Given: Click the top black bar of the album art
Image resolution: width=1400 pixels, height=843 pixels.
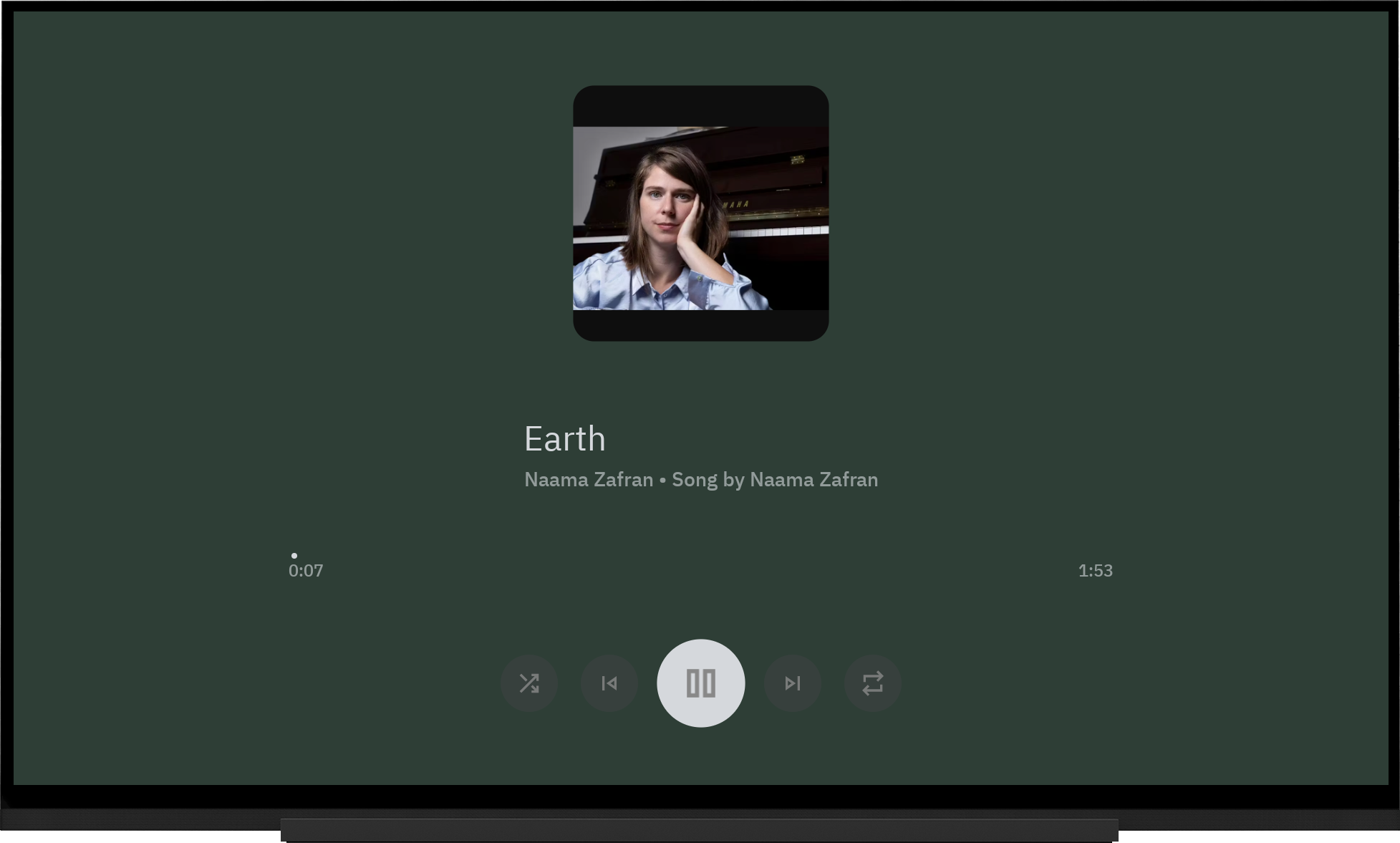Looking at the screenshot, I should tap(700, 106).
